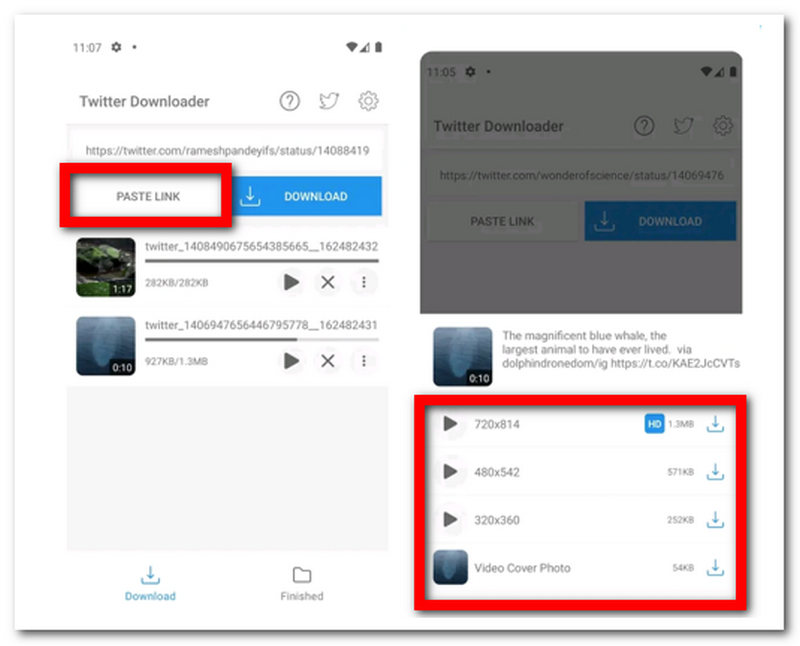Click the battery icon in left status bar
Screen dimensions: 800x646
379,47
